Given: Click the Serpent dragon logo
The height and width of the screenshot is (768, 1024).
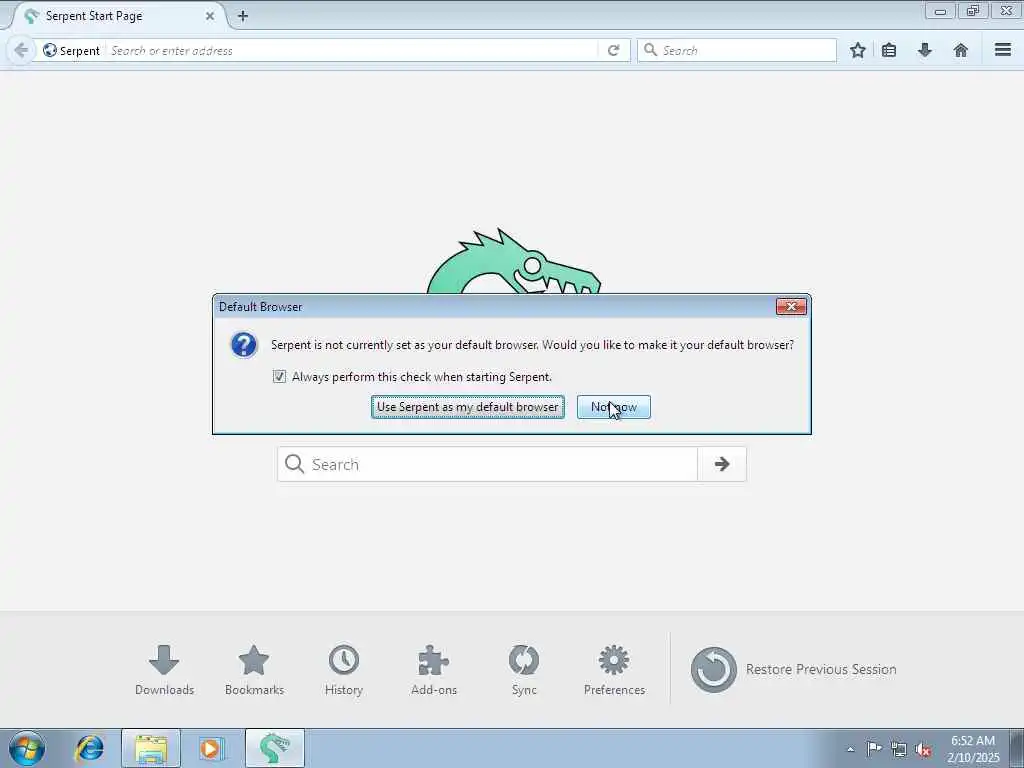Looking at the screenshot, I should point(514,261).
